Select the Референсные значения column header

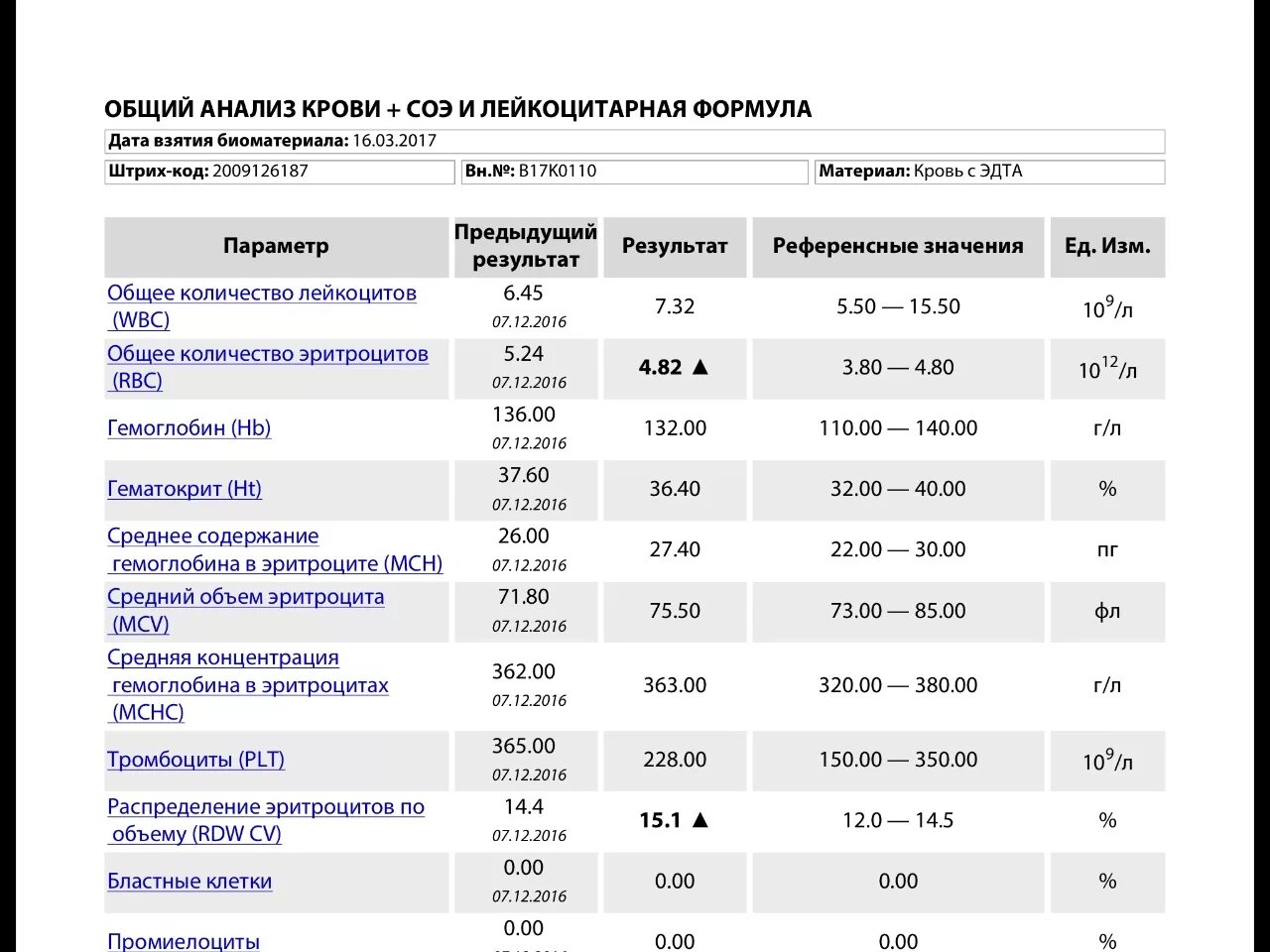(x=898, y=246)
